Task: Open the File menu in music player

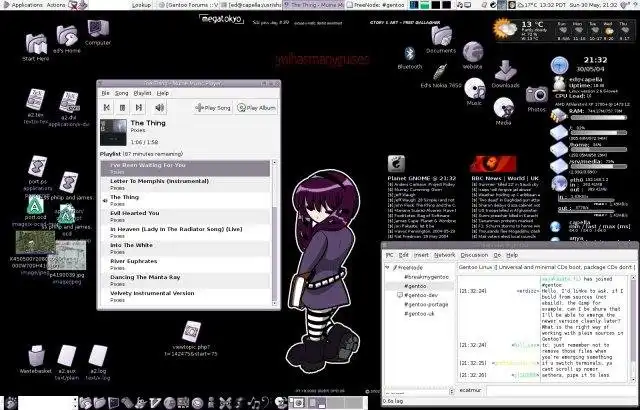Action: tap(105, 93)
